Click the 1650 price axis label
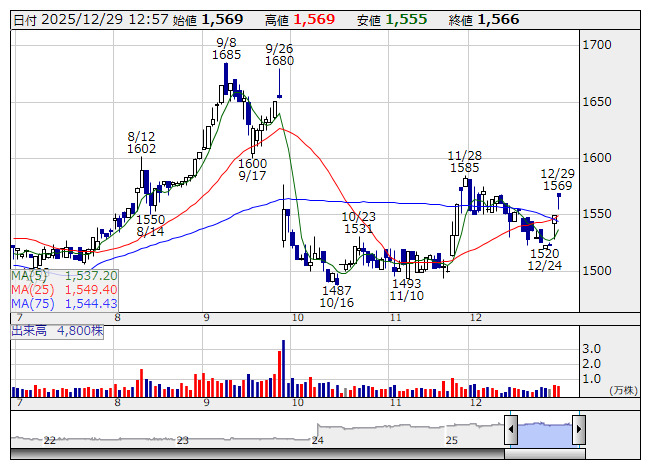This screenshot has height=470, width=653. 597,102
